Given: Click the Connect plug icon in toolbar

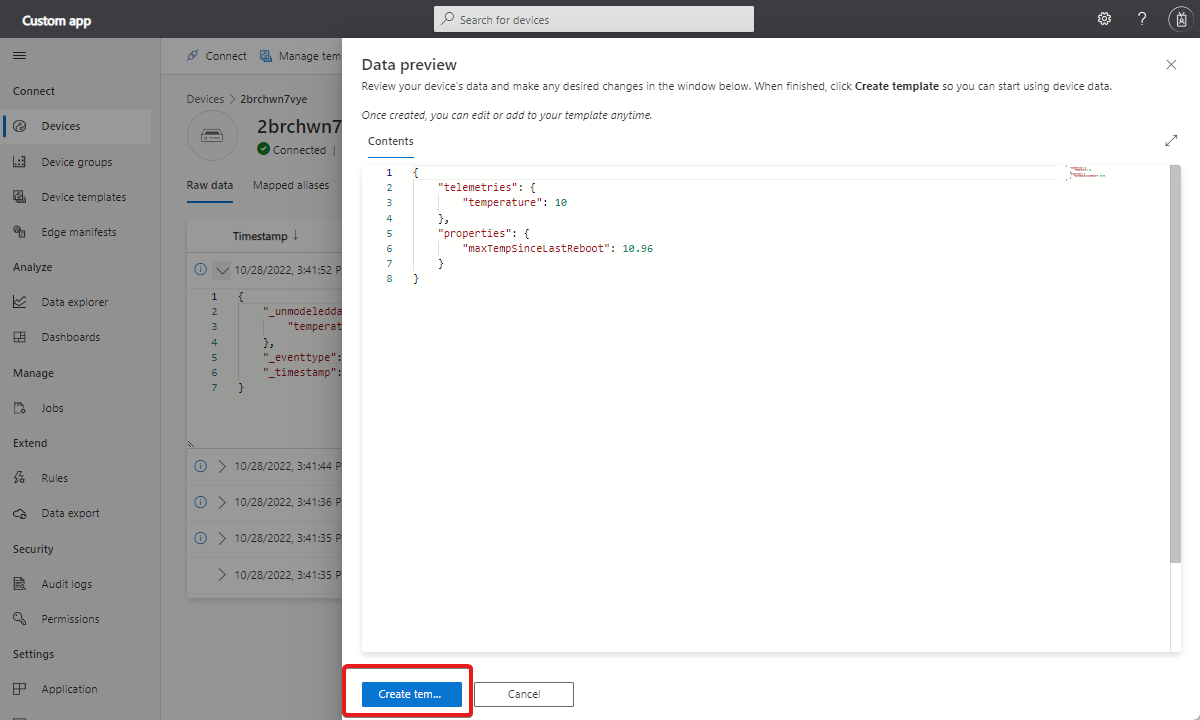Looking at the screenshot, I should (193, 56).
